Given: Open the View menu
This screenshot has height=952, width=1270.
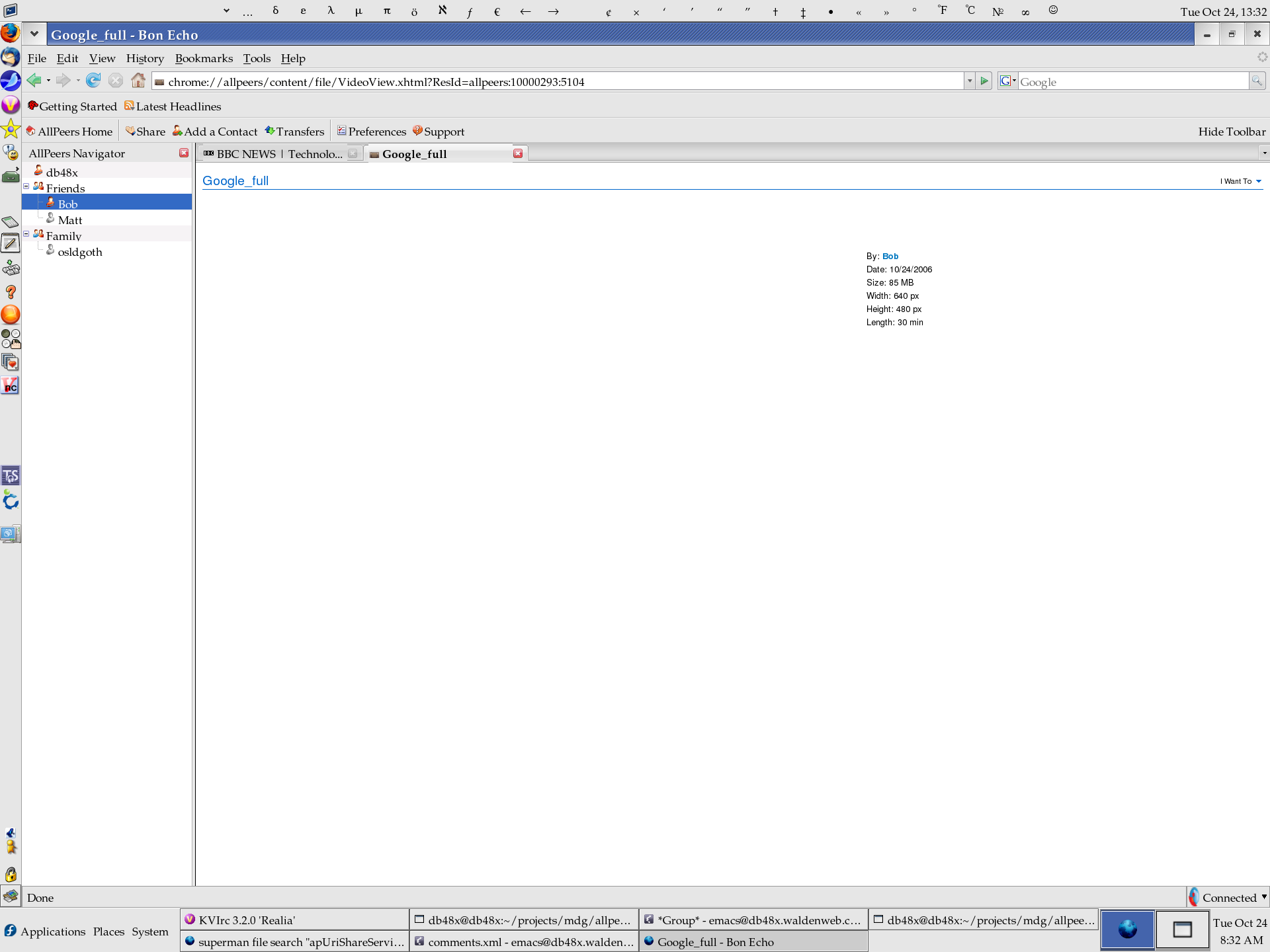Looking at the screenshot, I should pos(103,58).
